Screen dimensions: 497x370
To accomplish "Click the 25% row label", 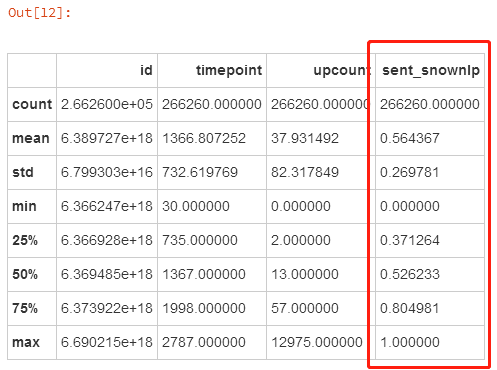I will click(x=25, y=240).
